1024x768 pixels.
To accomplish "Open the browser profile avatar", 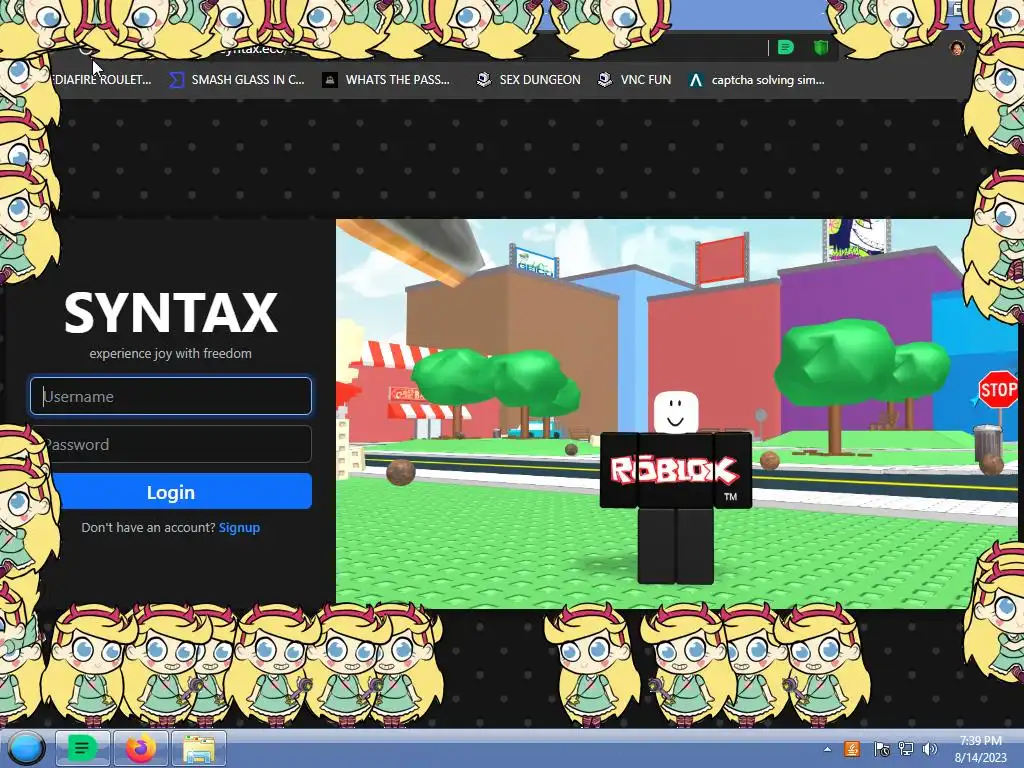I will pyautogui.click(x=957, y=48).
